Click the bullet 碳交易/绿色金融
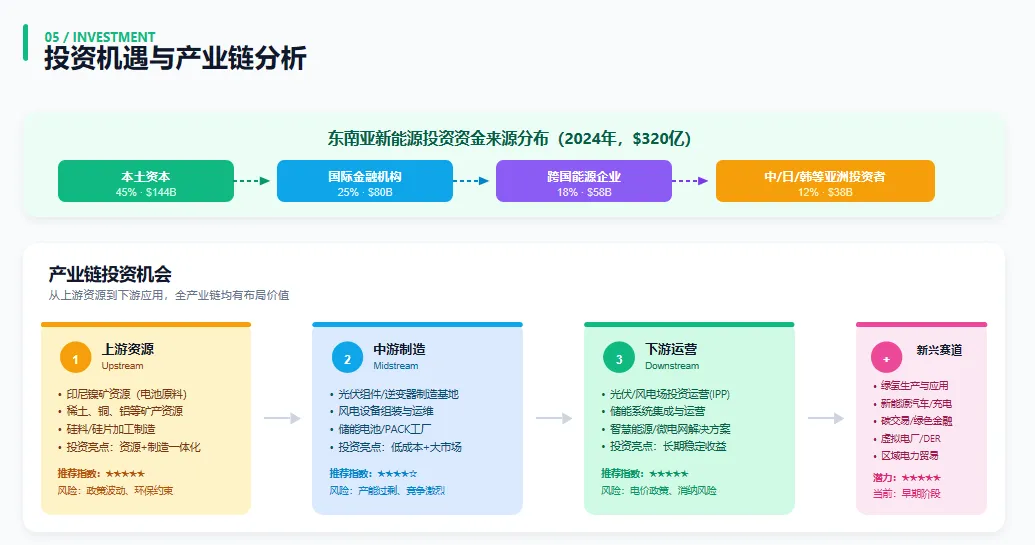The height and width of the screenshot is (545, 1035). click(916, 420)
